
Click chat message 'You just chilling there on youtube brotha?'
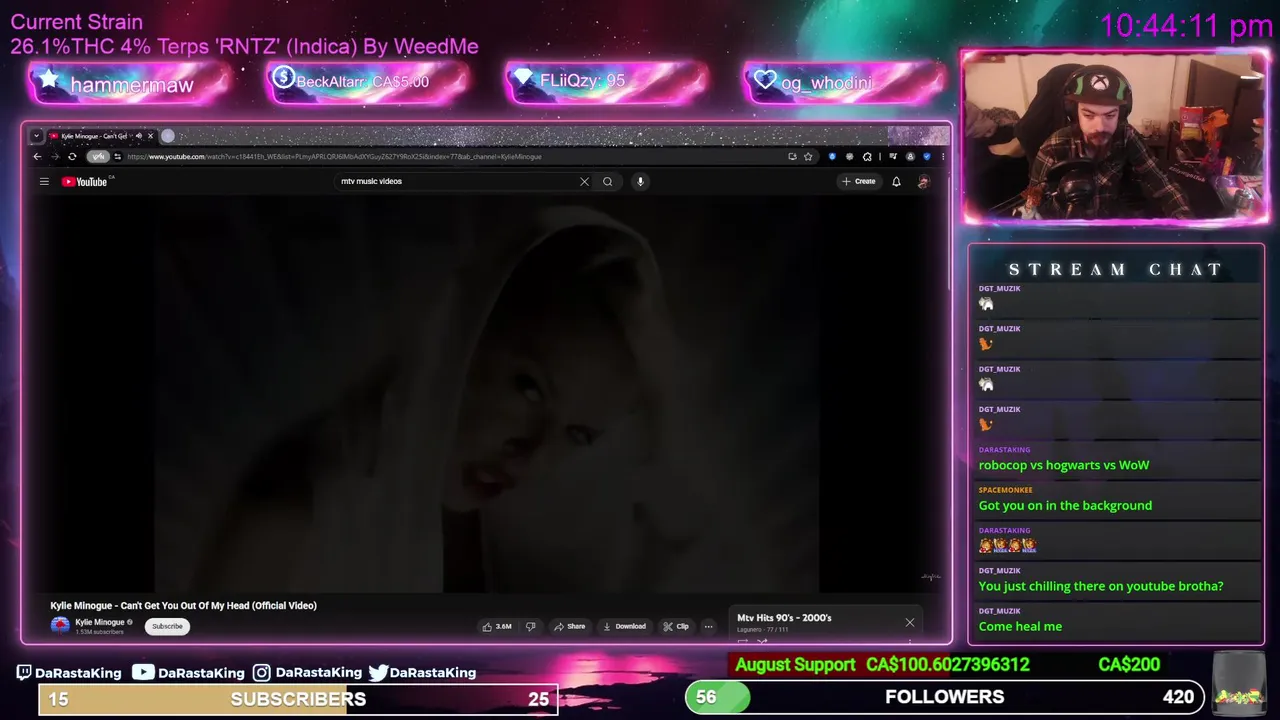point(1101,586)
